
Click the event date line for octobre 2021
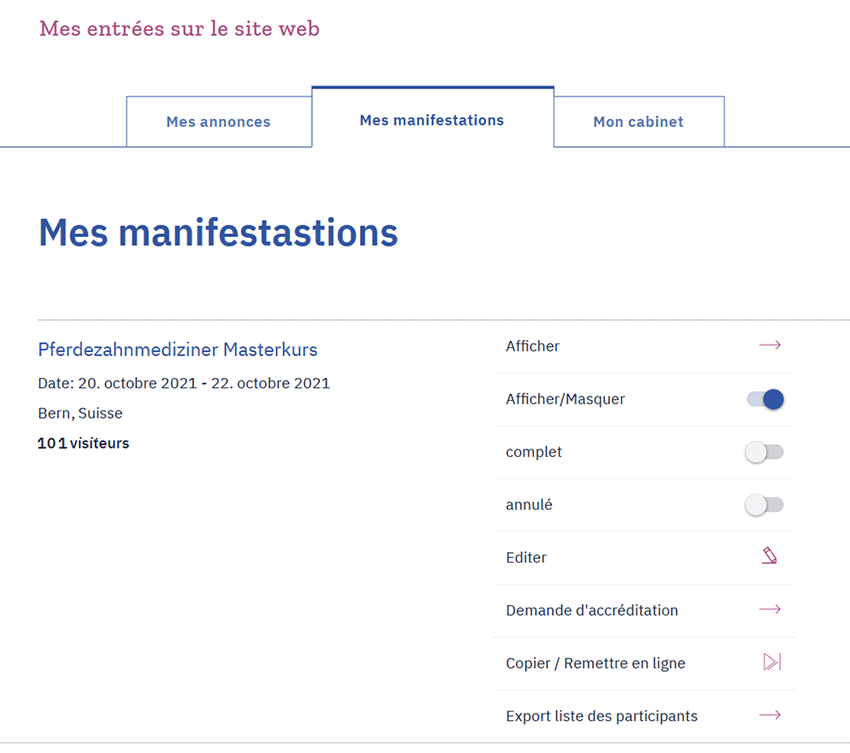(184, 383)
